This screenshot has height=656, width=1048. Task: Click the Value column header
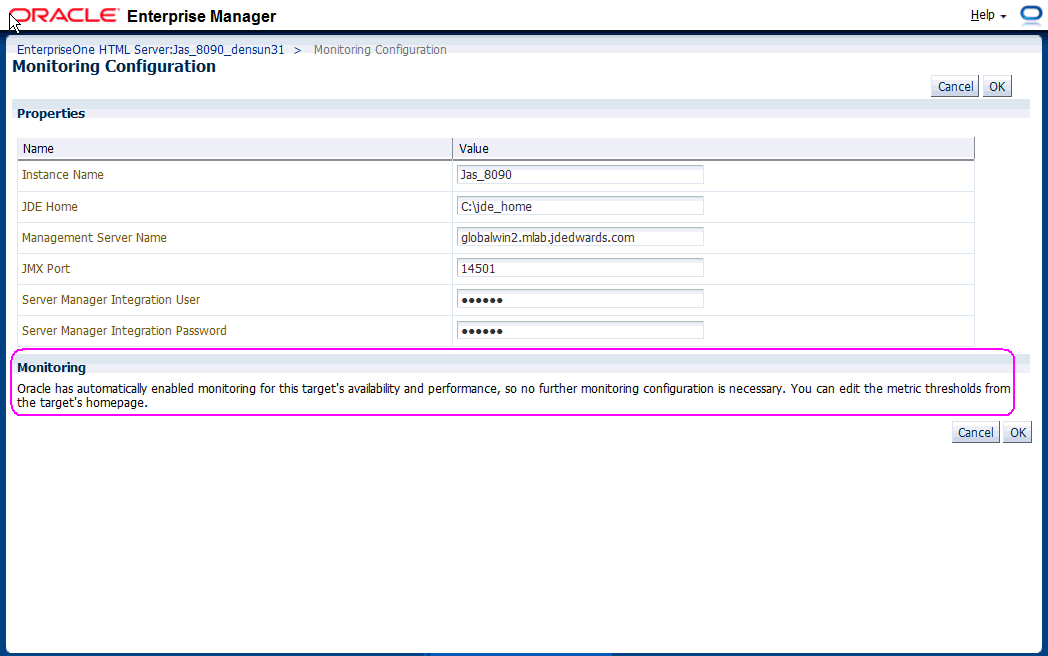pyautogui.click(x=713, y=148)
